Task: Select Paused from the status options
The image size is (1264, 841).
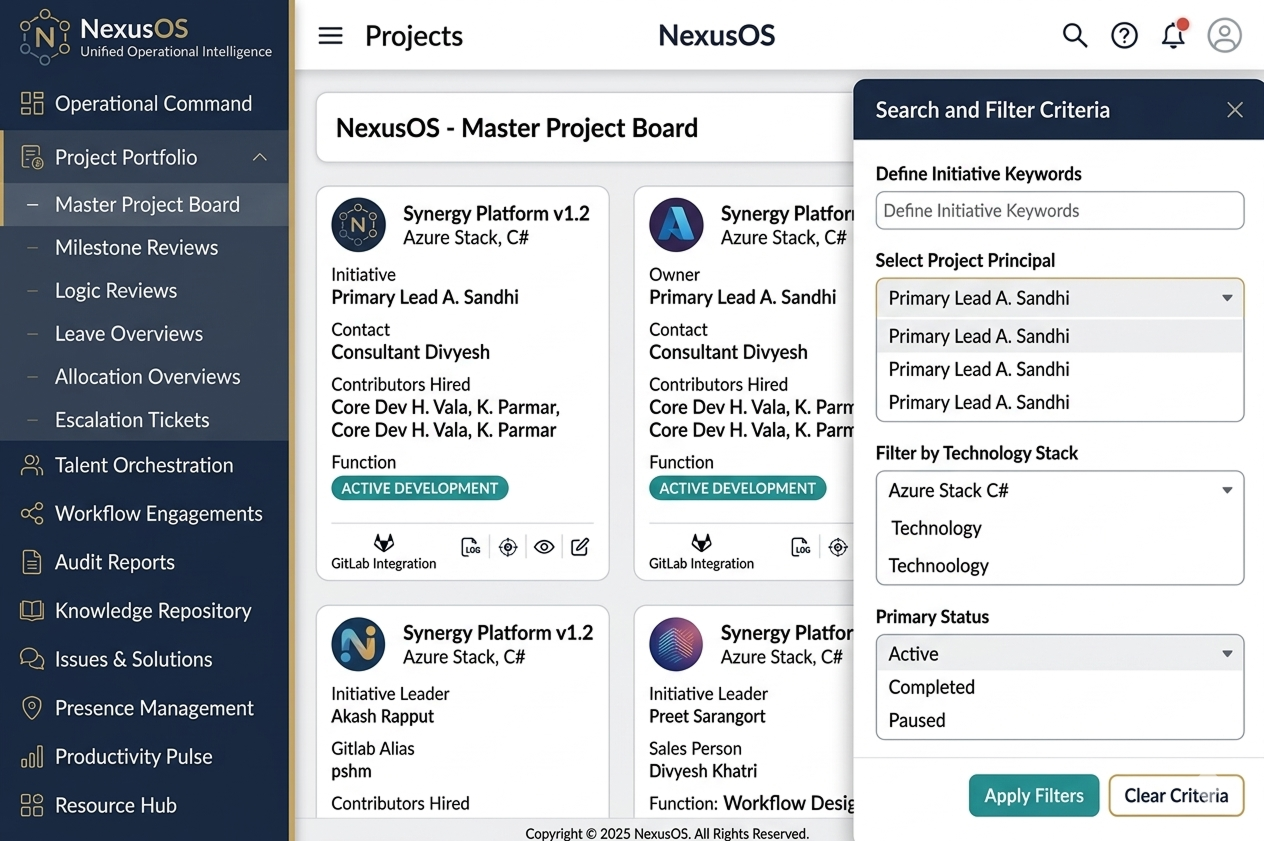Action: point(917,720)
